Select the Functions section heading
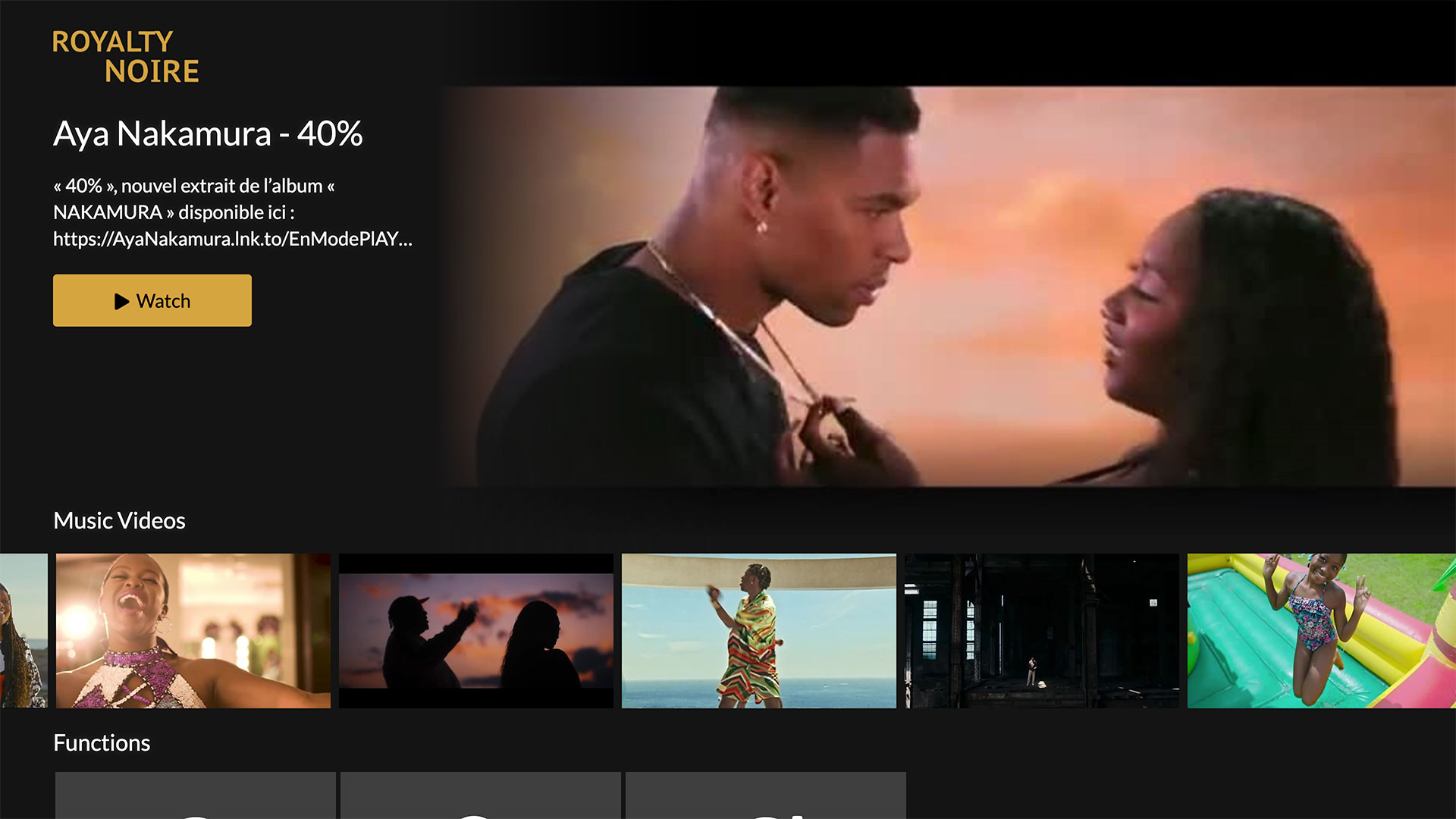The height and width of the screenshot is (819, 1456). (102, 742)
